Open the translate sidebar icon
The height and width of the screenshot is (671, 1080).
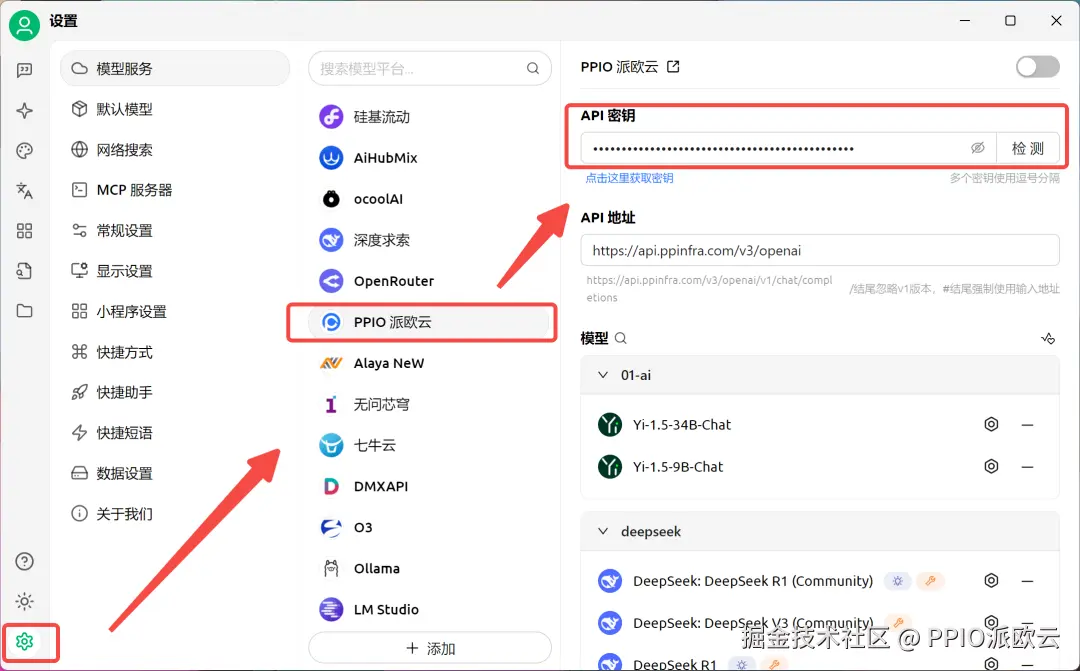coord(24,191)
